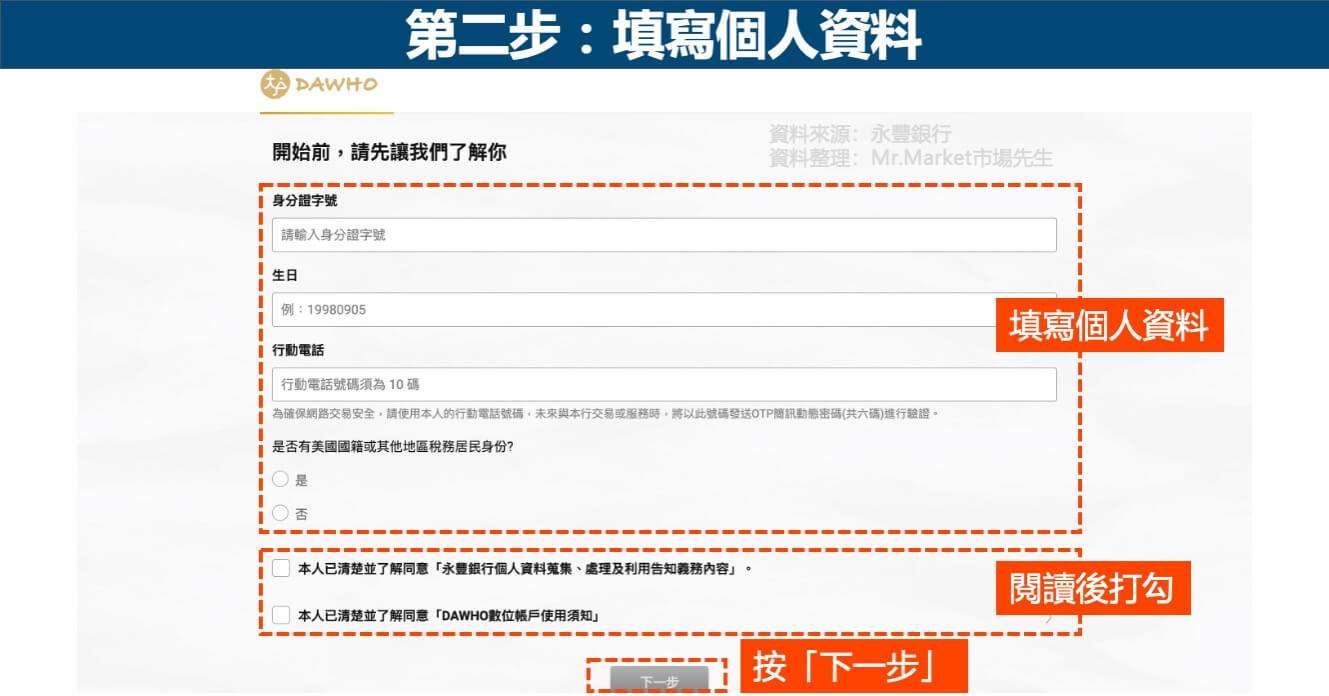Select the 否 radio button
This screenshot has height=696, width=1329.
(280, 513)
